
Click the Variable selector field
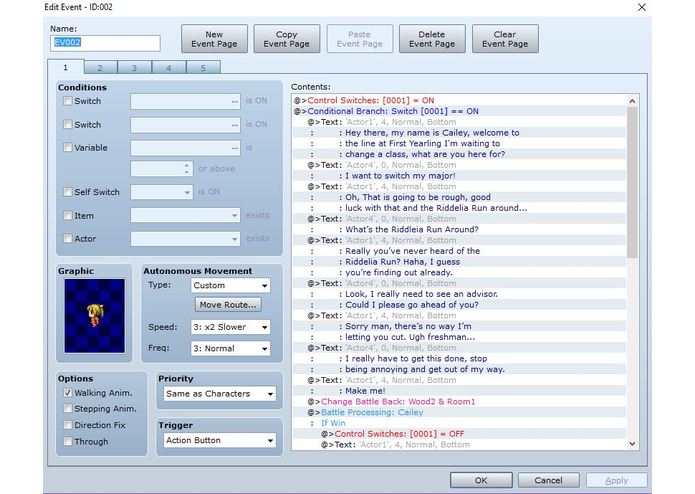tap(185, 148)
